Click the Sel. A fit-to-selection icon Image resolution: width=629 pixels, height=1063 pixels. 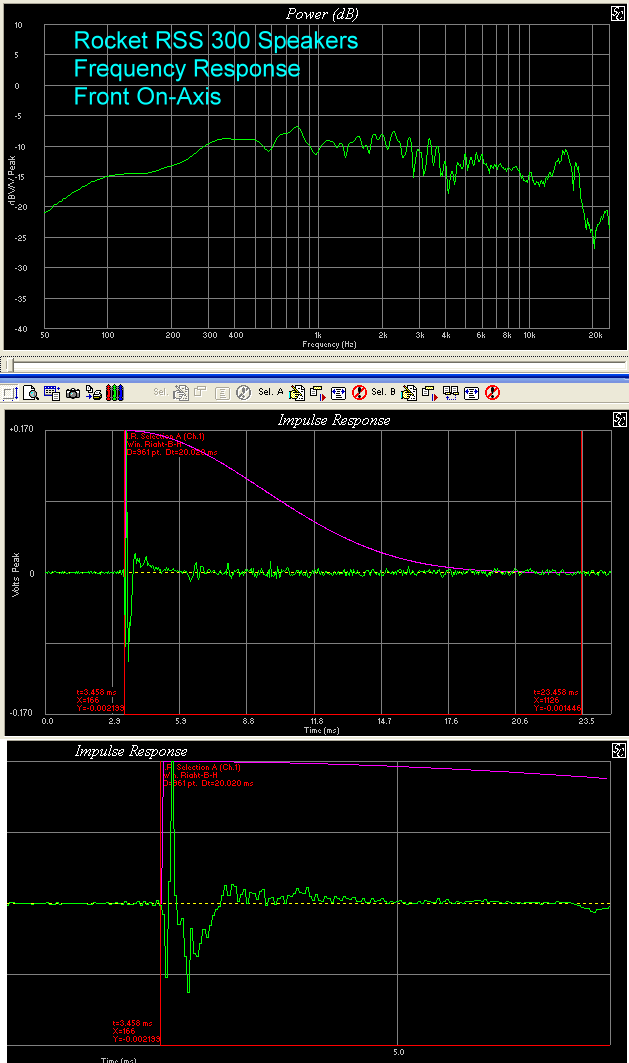[x=338, y=393]
